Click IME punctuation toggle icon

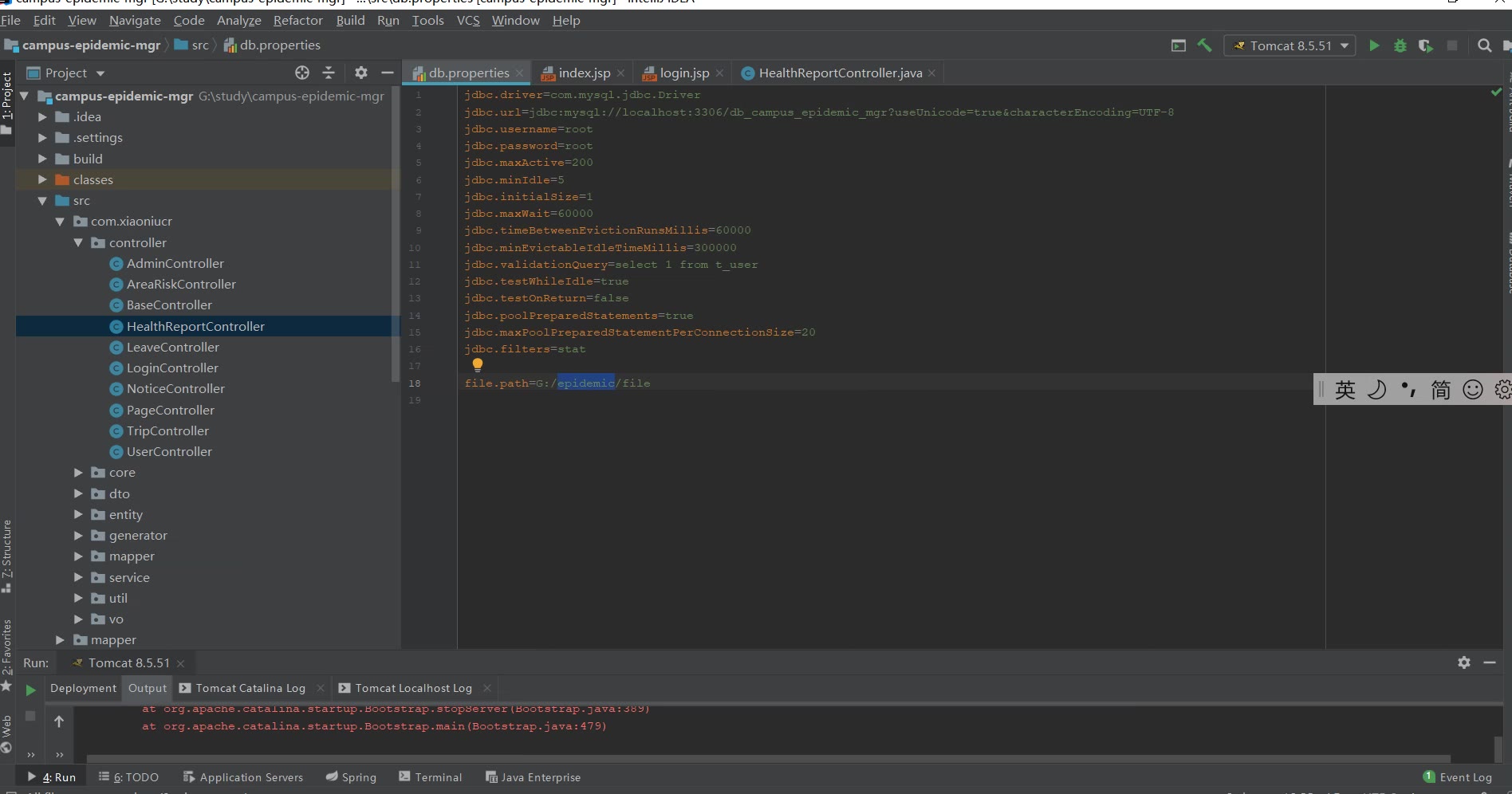click(1409, 389)
